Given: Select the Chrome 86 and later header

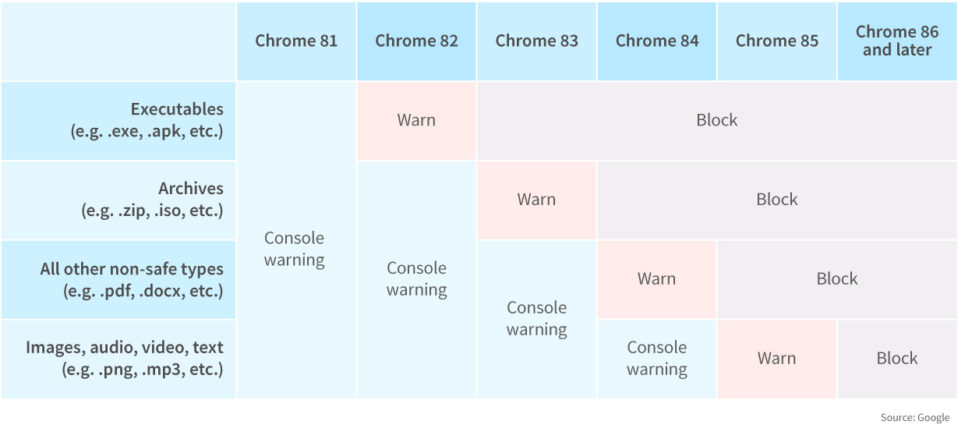Looking at the screenshot, I should tap(898, 41).
